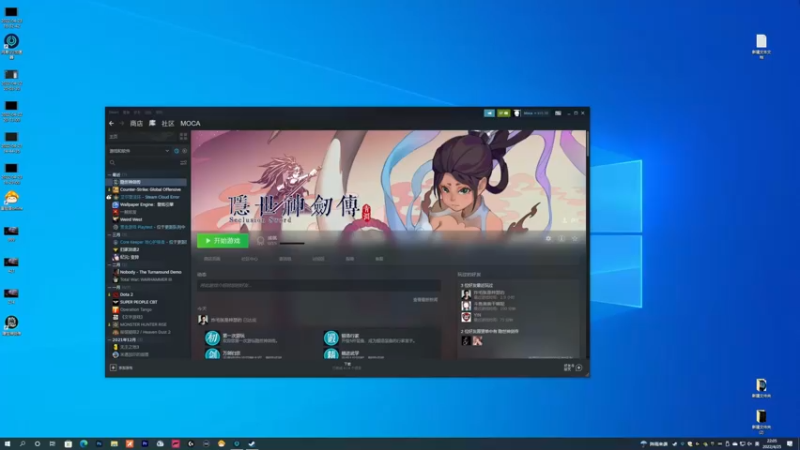800x450 pixels.
Task: Open the account name dropdown in title bar
Action: click(536, 113)
